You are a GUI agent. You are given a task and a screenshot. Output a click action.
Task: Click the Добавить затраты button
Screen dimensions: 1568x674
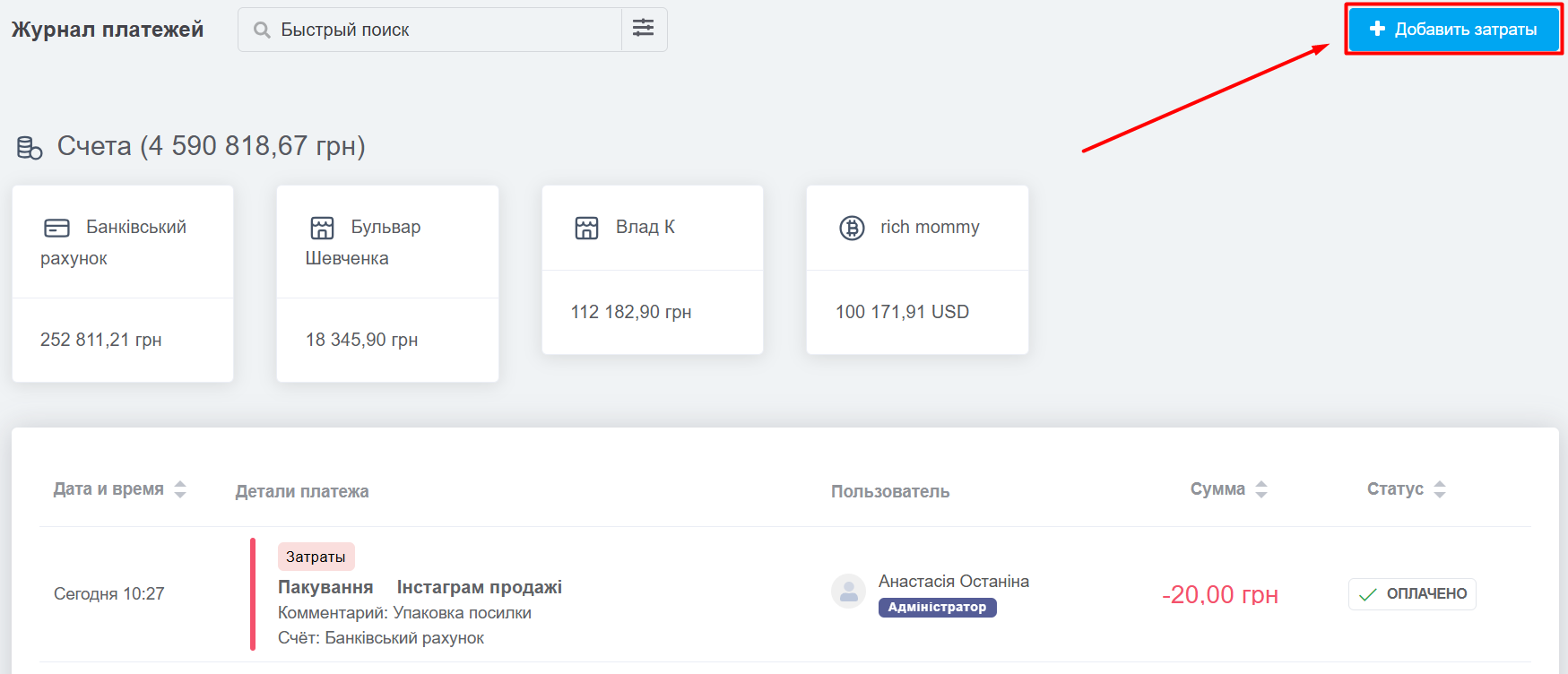(1453, 30)
